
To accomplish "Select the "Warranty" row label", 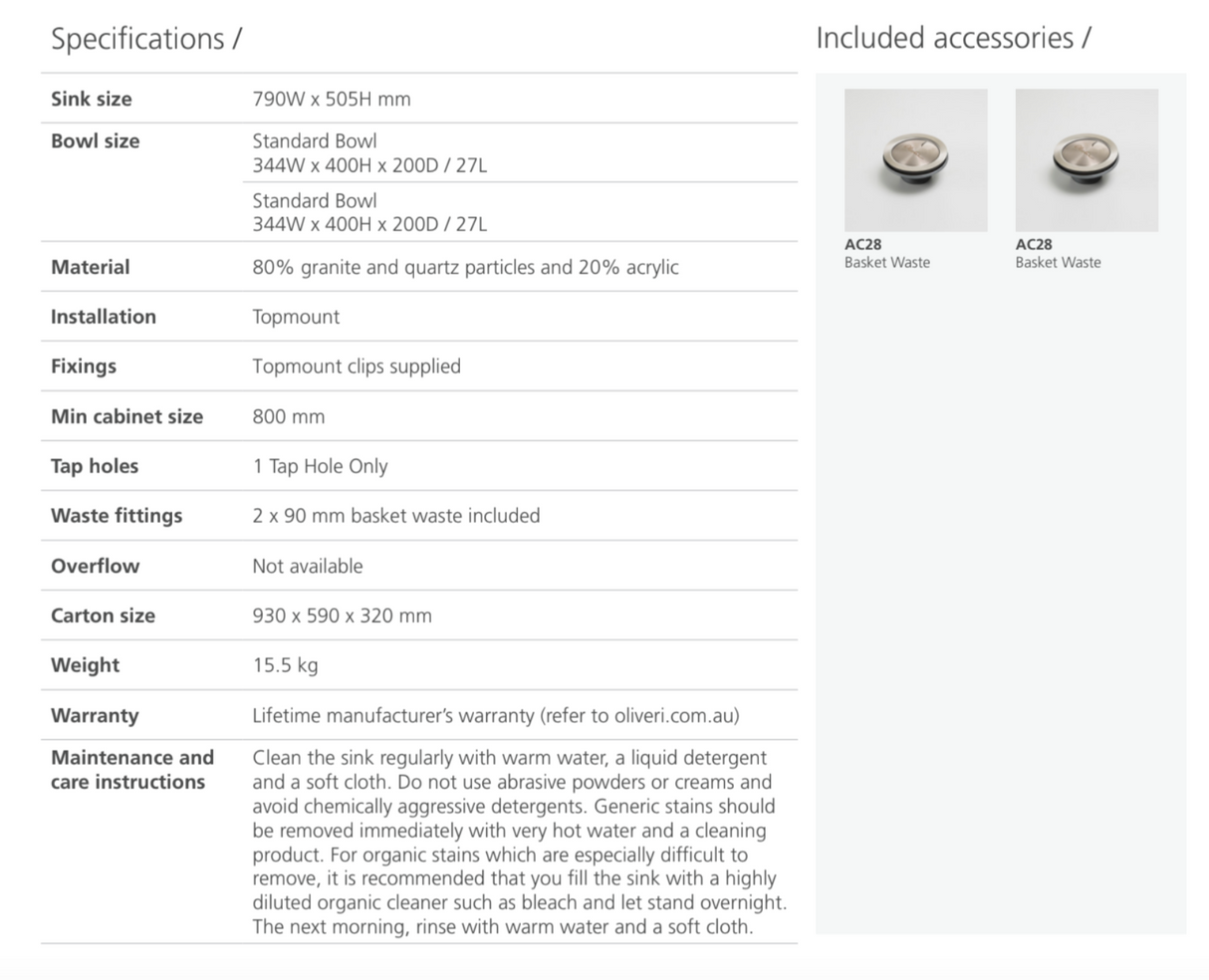I will click(x=95, y=715).
